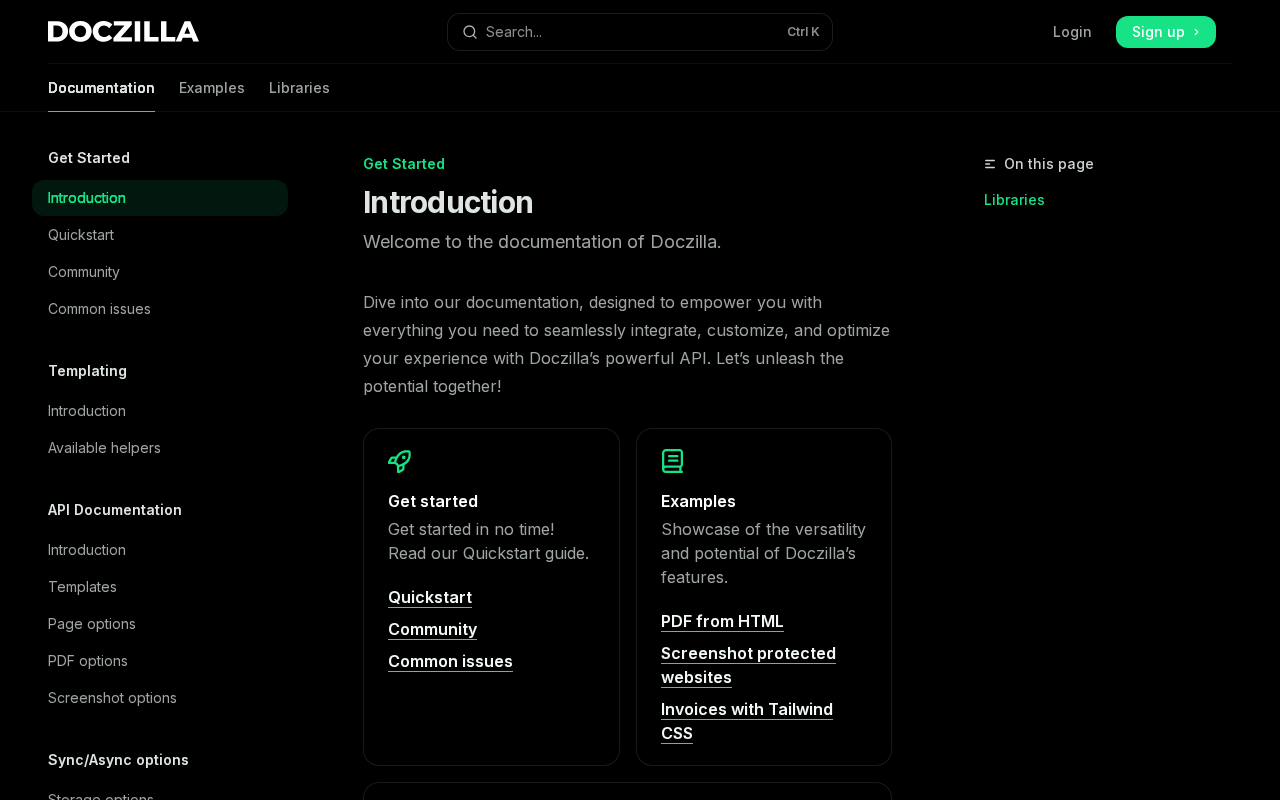Select the Documentation tab

[101, 88]
